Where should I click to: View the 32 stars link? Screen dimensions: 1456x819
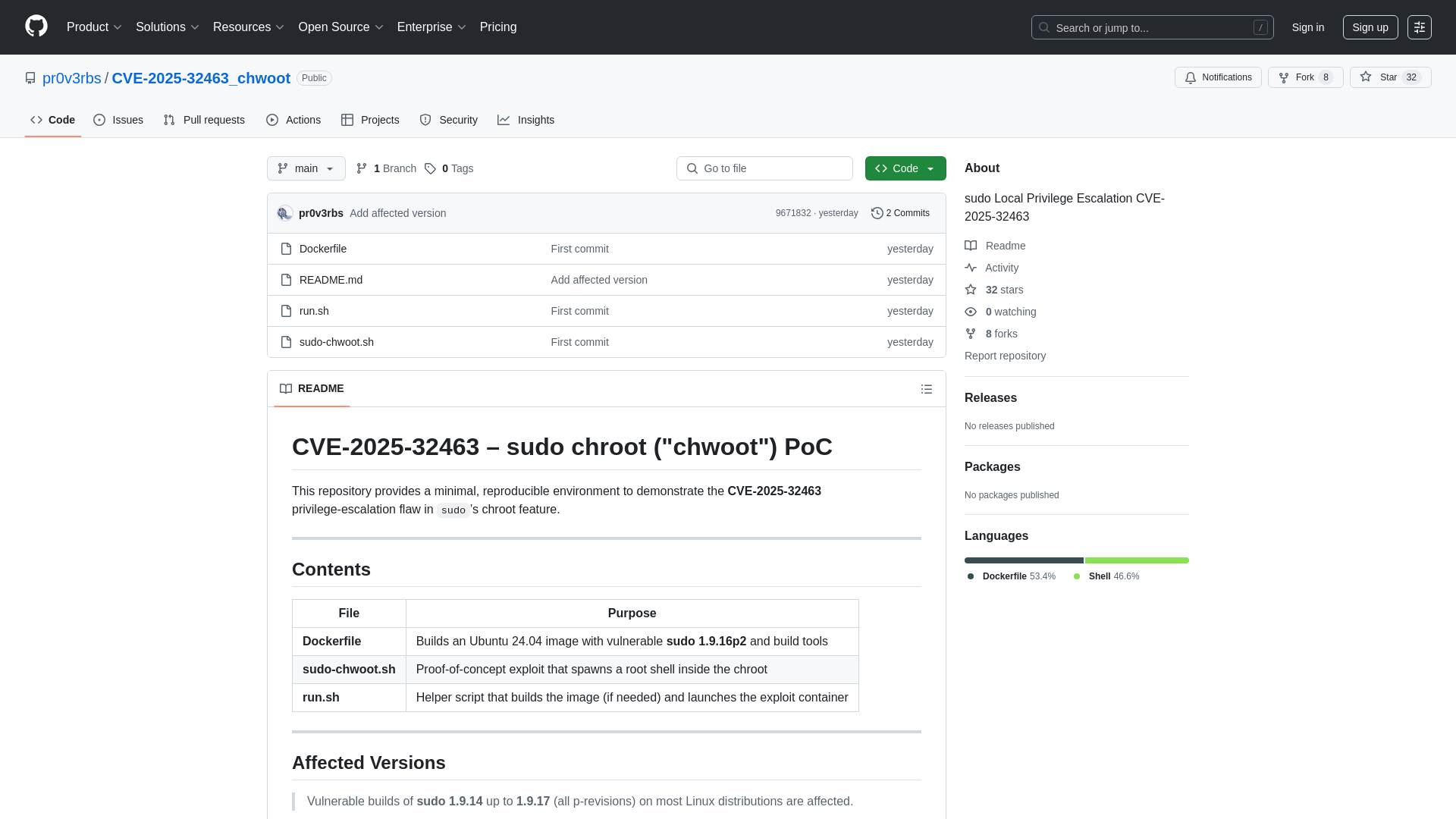coord(994,290)
